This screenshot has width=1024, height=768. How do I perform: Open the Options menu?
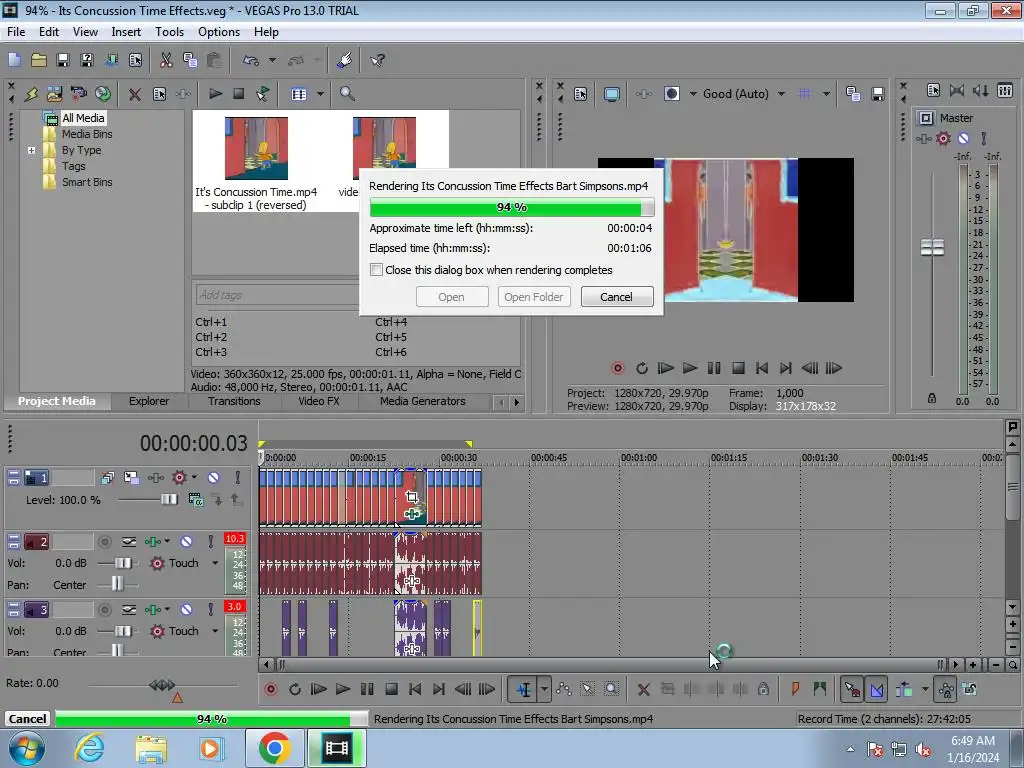tap(219, 32)
